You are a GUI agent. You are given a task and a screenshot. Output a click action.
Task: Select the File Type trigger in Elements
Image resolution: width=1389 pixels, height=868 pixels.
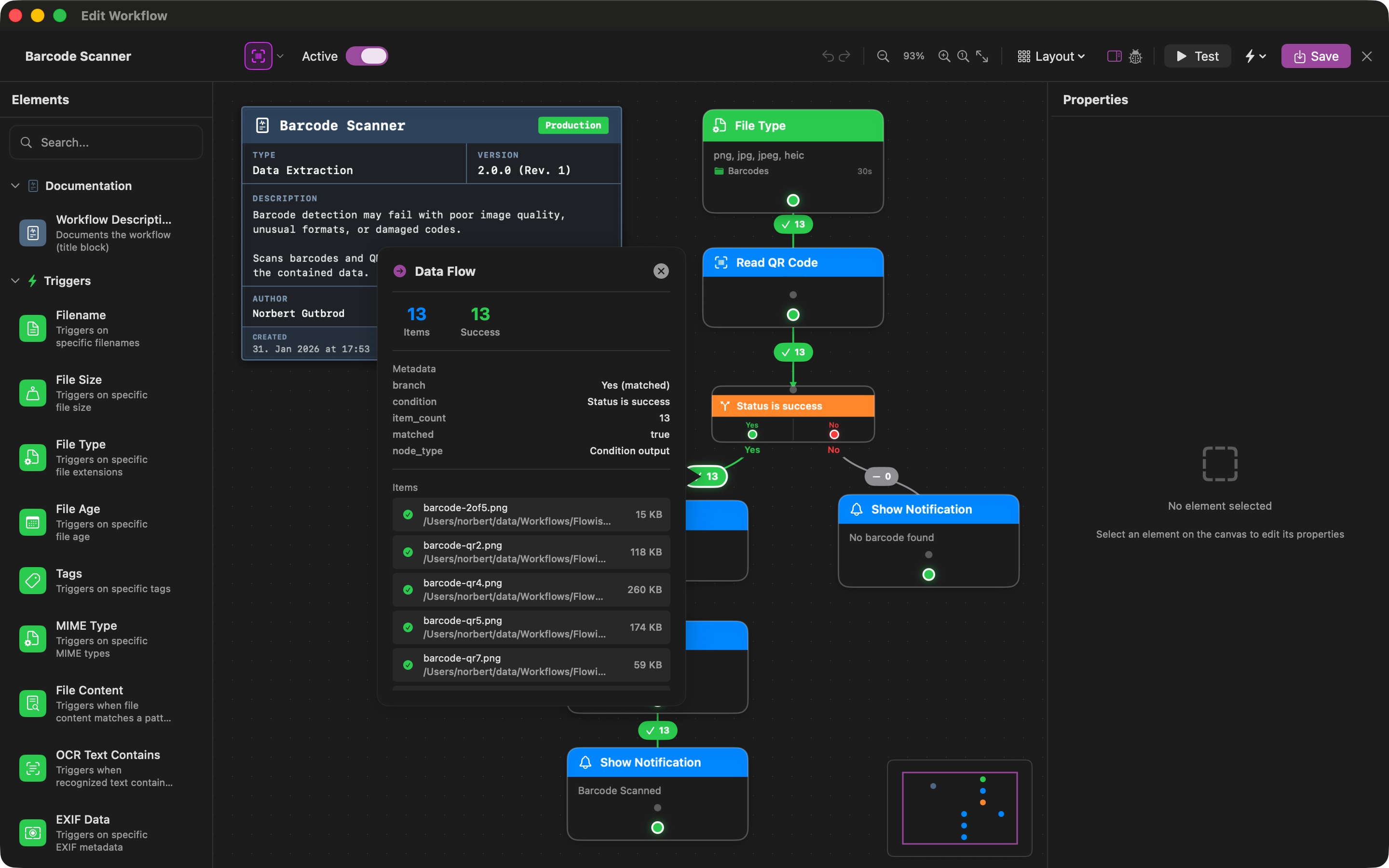[x=95, y=458]
